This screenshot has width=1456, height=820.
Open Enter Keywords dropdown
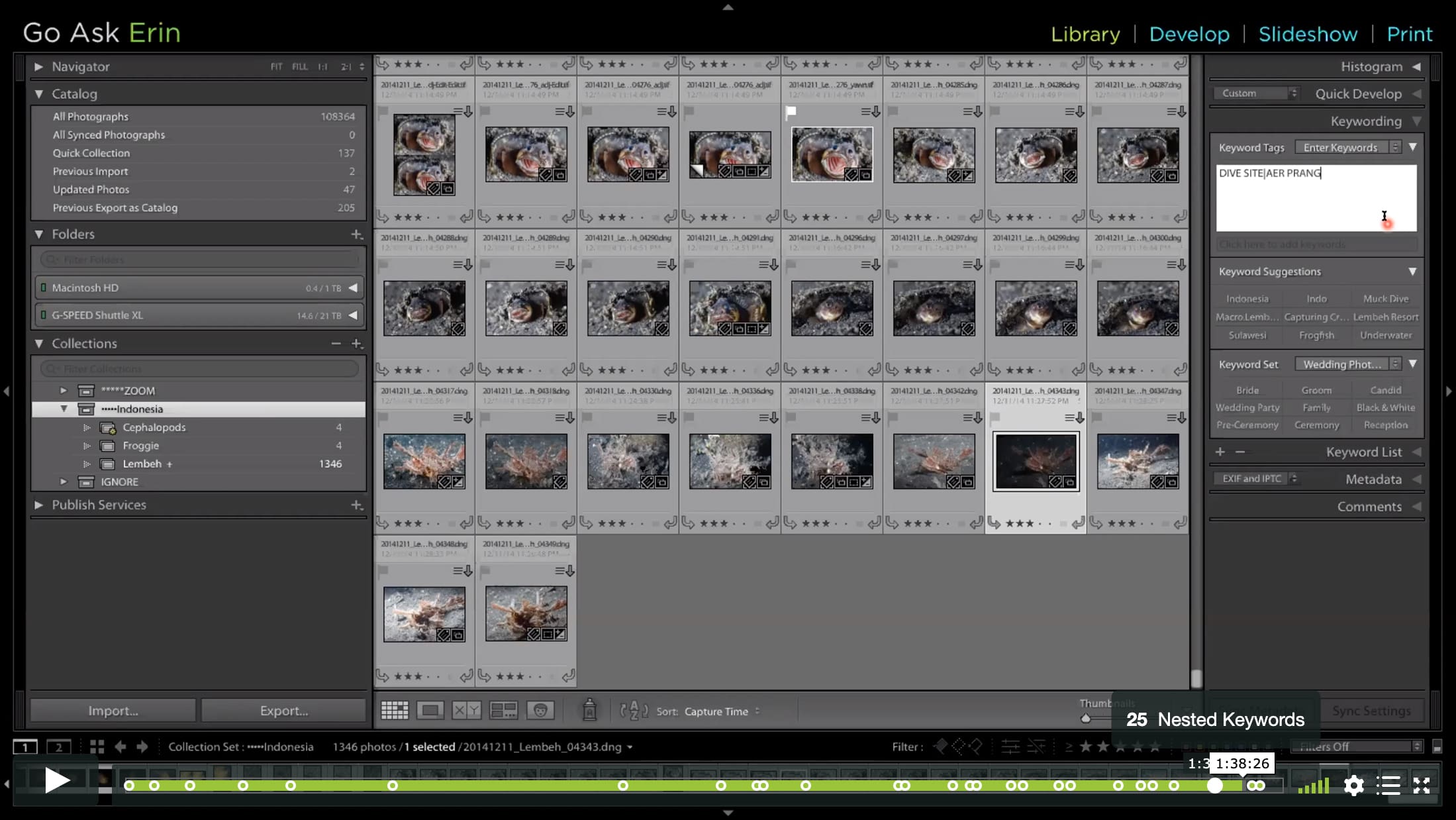pos(1348,148)
